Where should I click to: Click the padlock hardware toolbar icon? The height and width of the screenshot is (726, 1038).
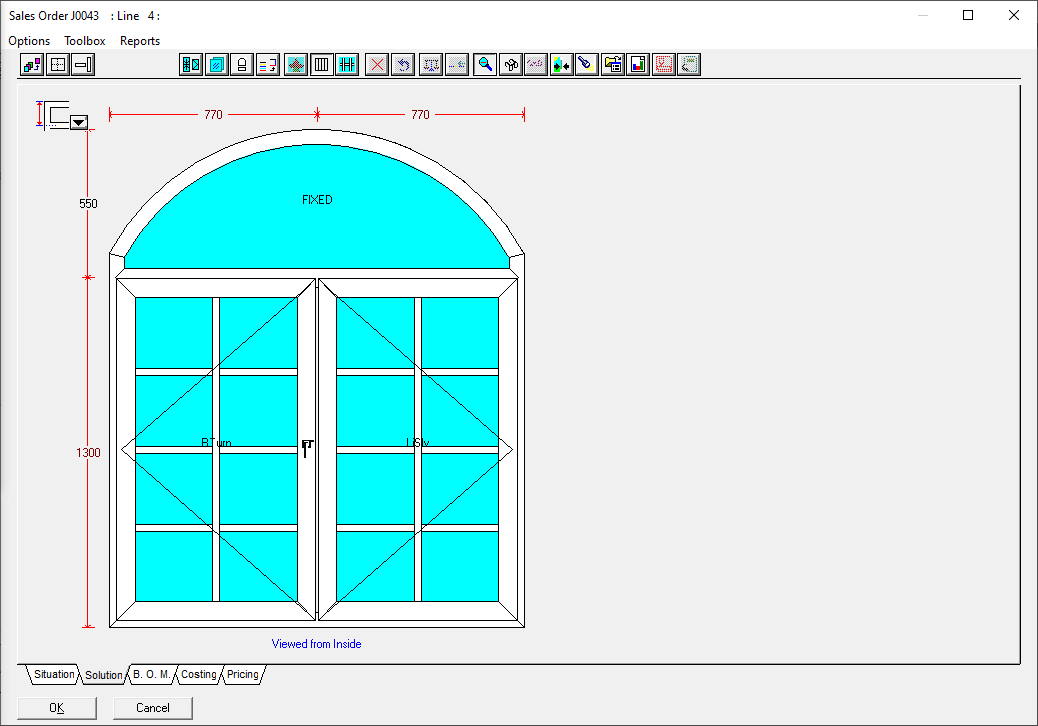pyautogui.click(x=242, y=65)
